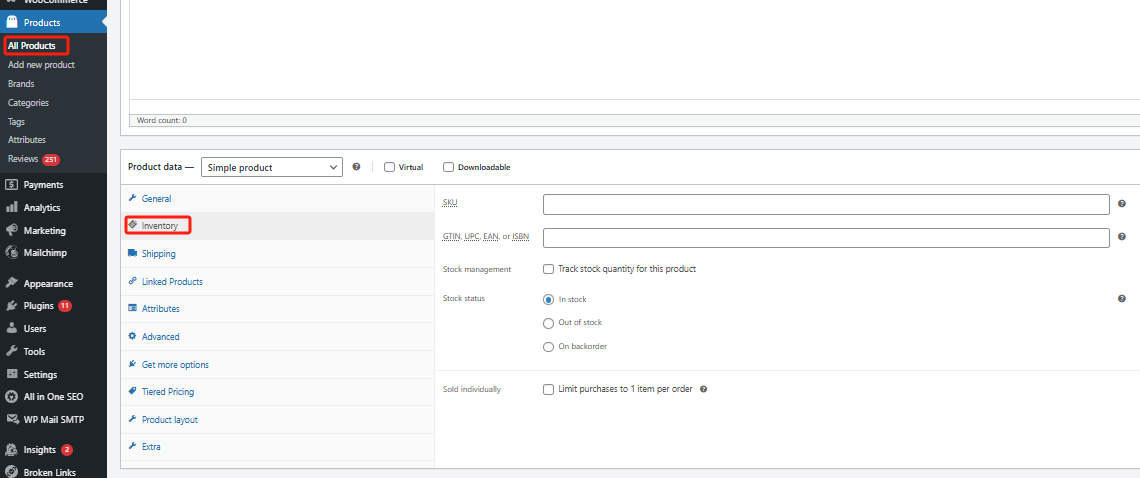The height and width of the screenshot is (478, 1140).
Task: Click the Broken Links icon
Action: (12, 471)
